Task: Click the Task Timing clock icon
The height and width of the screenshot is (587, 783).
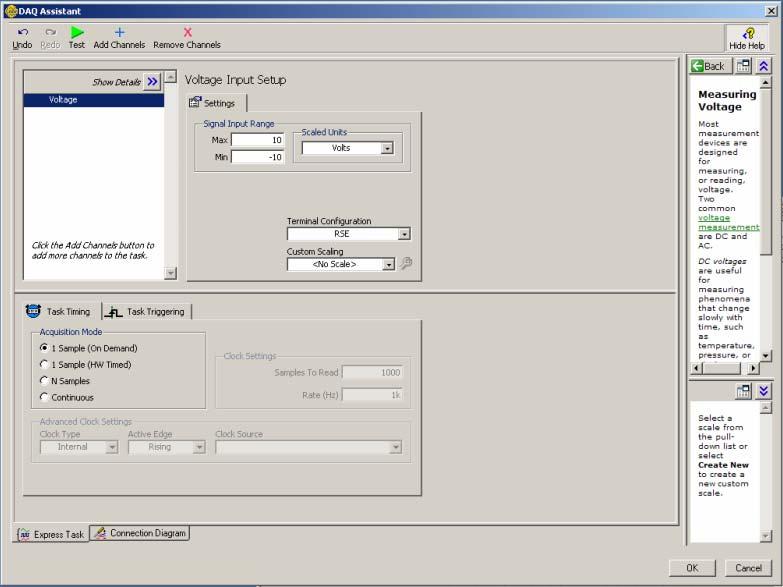Action: click(x=33, y=311)
